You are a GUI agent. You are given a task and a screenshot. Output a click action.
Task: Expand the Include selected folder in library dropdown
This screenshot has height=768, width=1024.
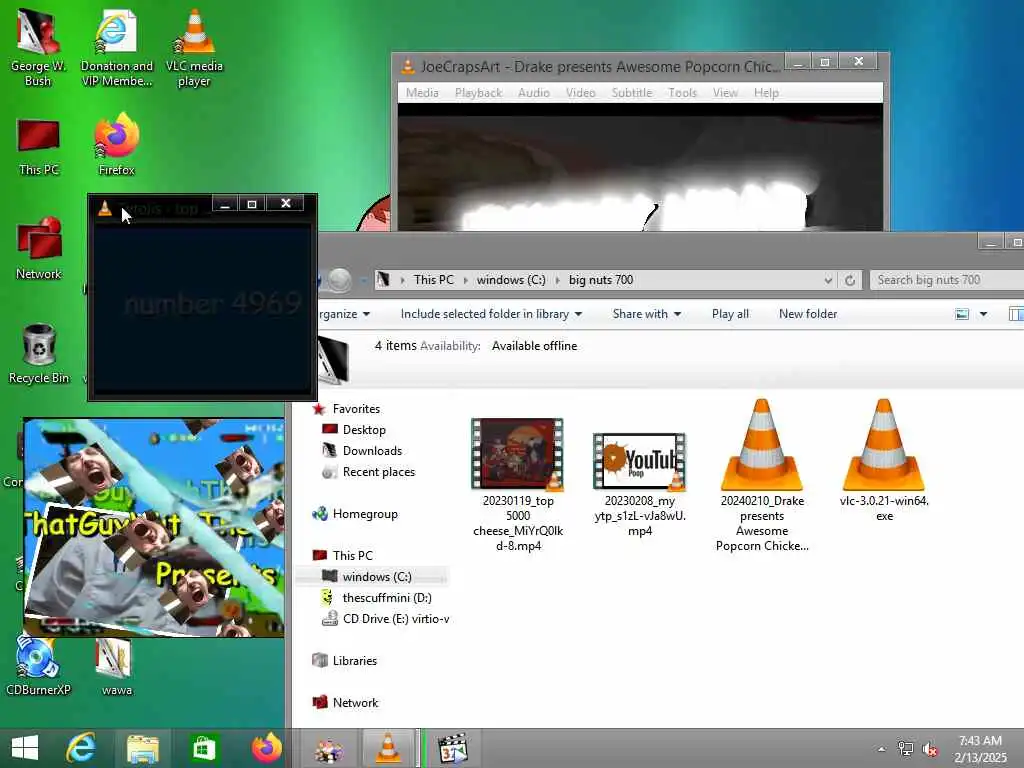click(491, 314)
